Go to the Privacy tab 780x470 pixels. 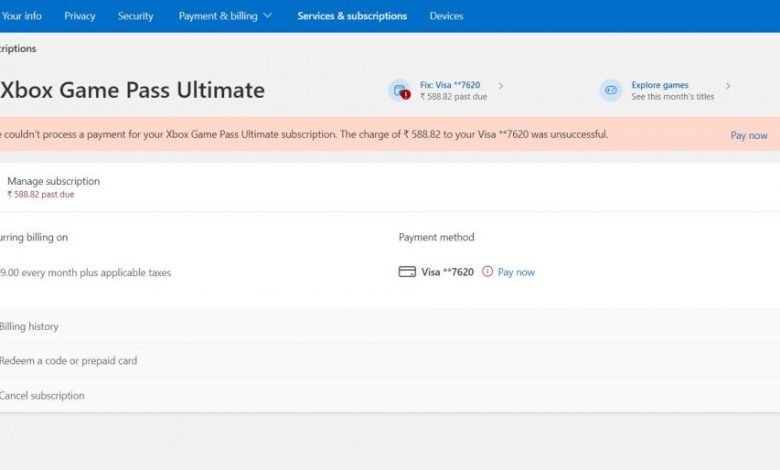tap(80, 16)
